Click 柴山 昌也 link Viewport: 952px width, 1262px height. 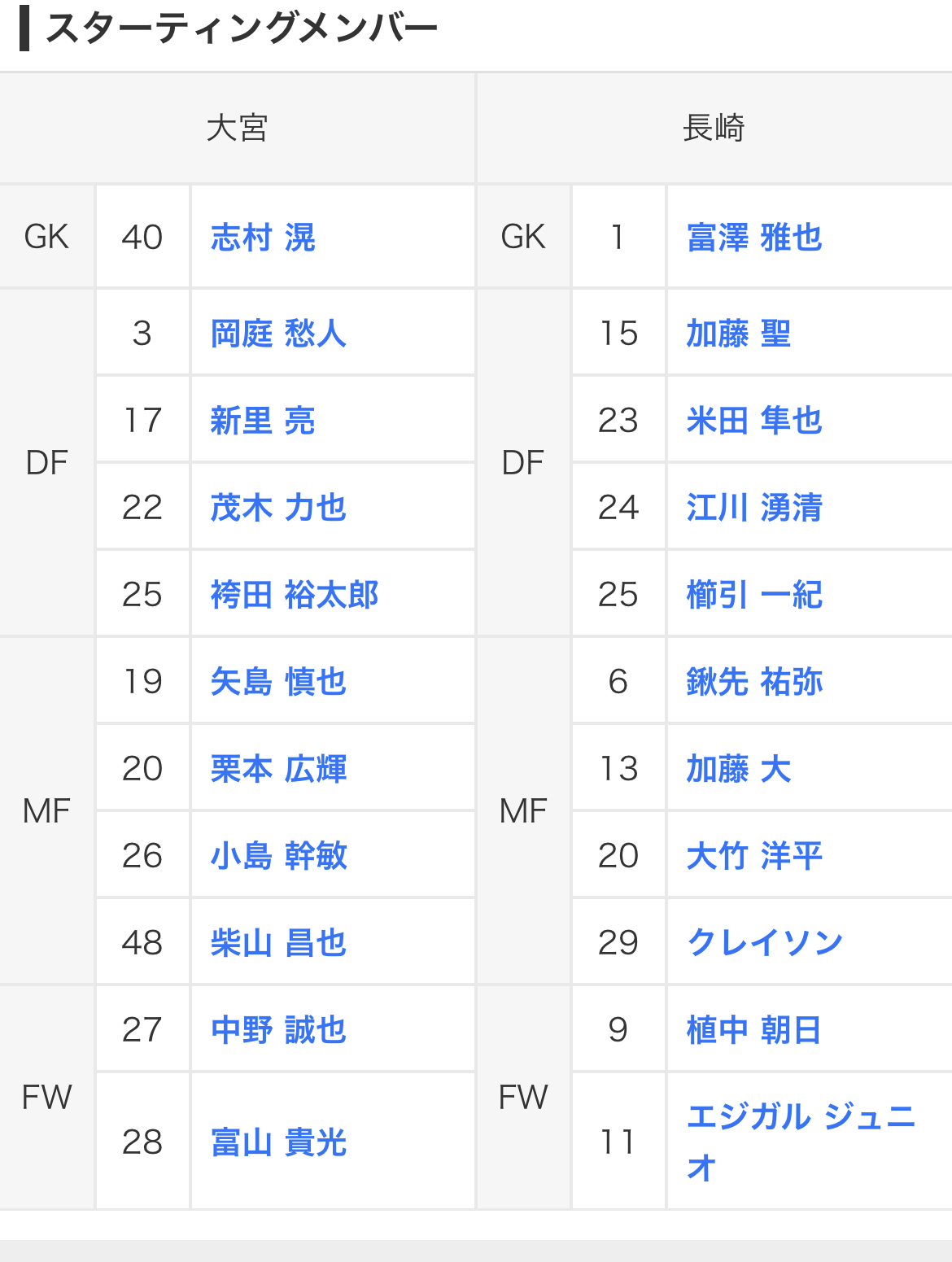tap(278, 943)
